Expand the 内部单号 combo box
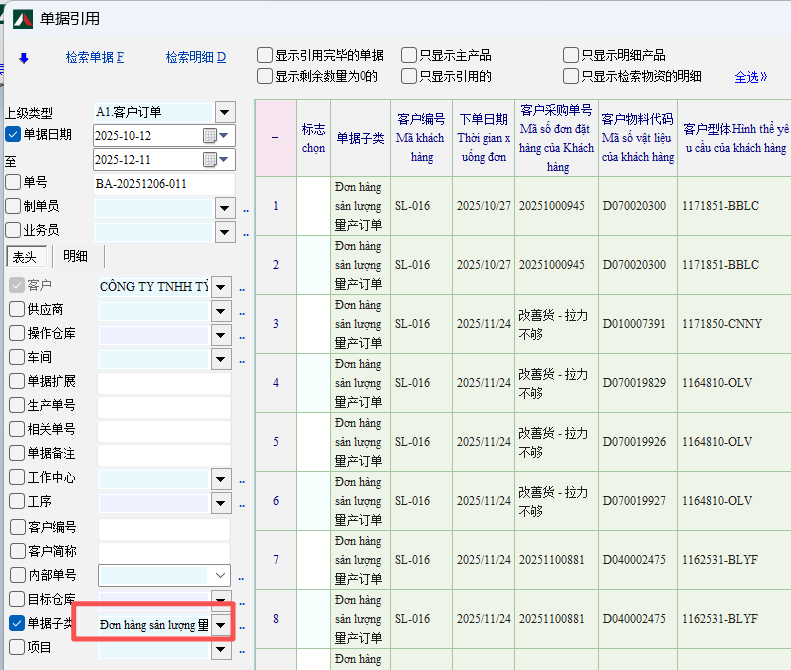Screen dimensions: 791x670 coord(221,575)
